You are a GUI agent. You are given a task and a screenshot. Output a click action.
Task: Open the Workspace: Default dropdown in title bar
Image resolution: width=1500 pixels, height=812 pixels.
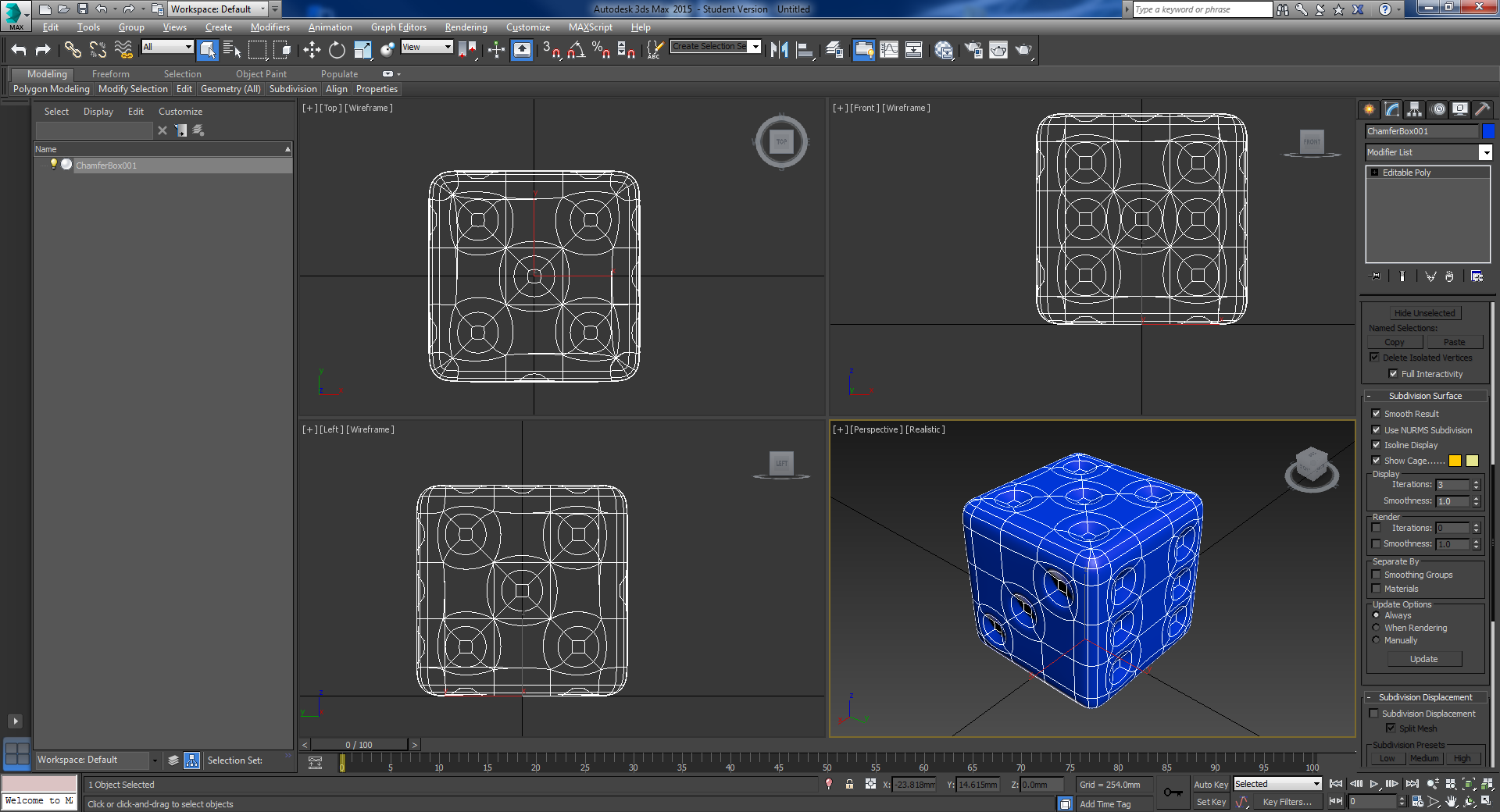(x=218, y=9)
